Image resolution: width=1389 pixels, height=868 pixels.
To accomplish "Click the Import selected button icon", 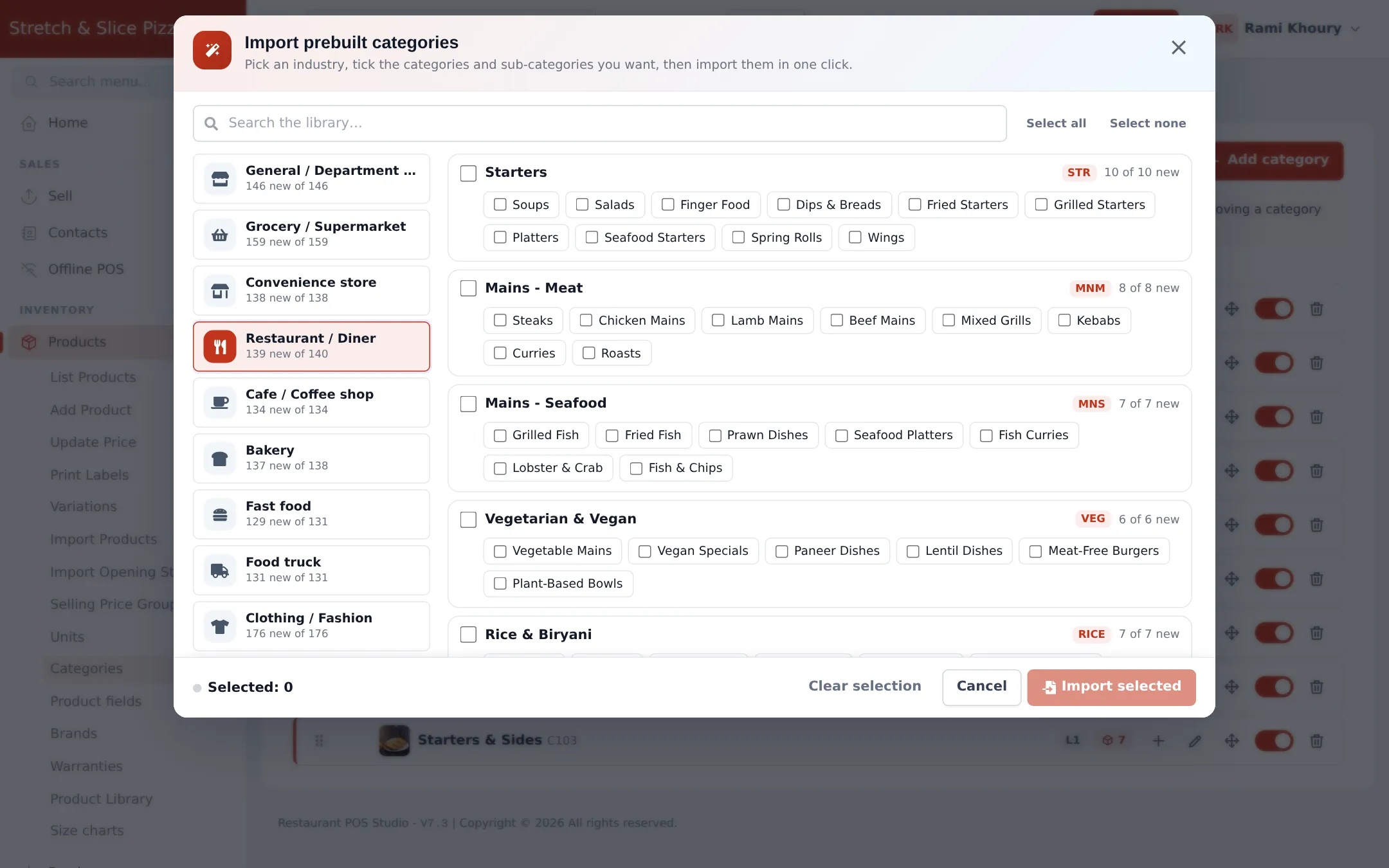I will [1049, 687].
